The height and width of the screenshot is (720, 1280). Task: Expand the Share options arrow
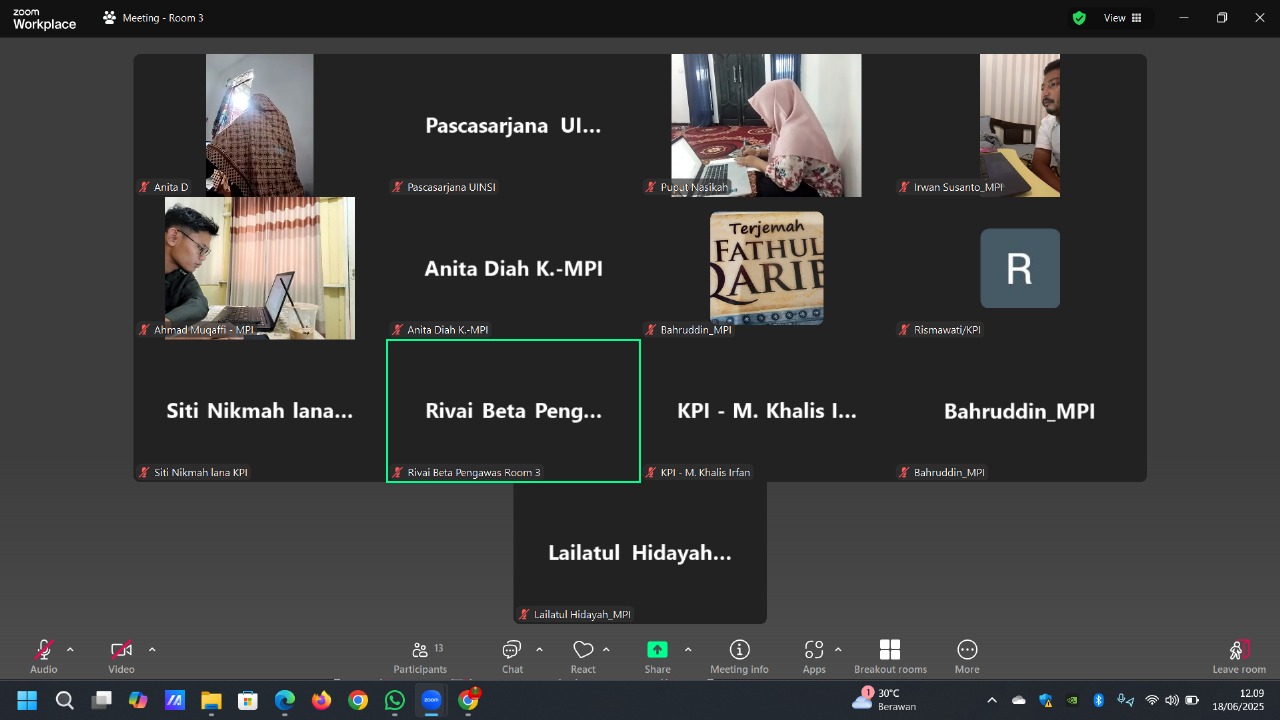coord(688,650)
